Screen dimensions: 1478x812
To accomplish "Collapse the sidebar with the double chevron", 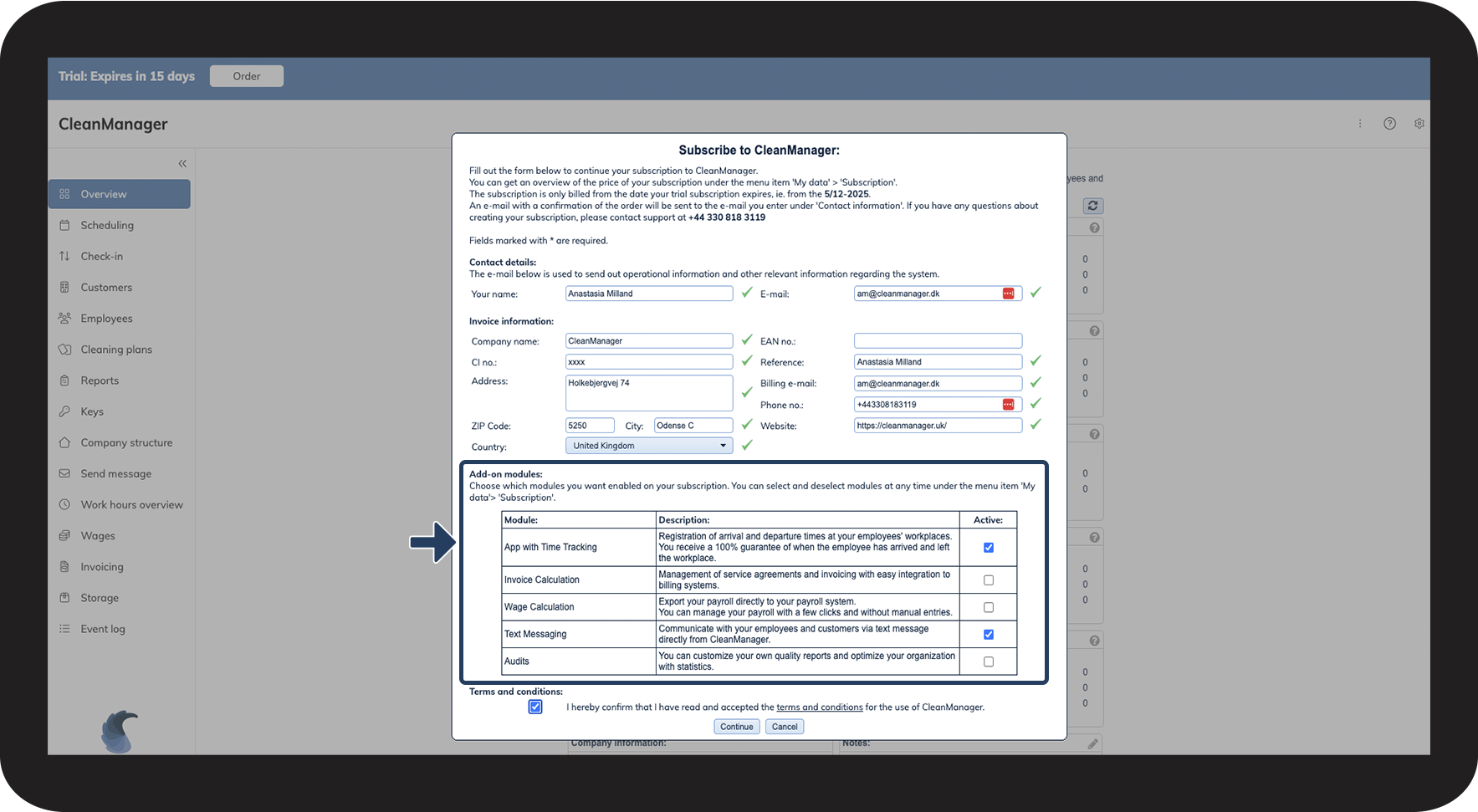I will click(182, 164).
